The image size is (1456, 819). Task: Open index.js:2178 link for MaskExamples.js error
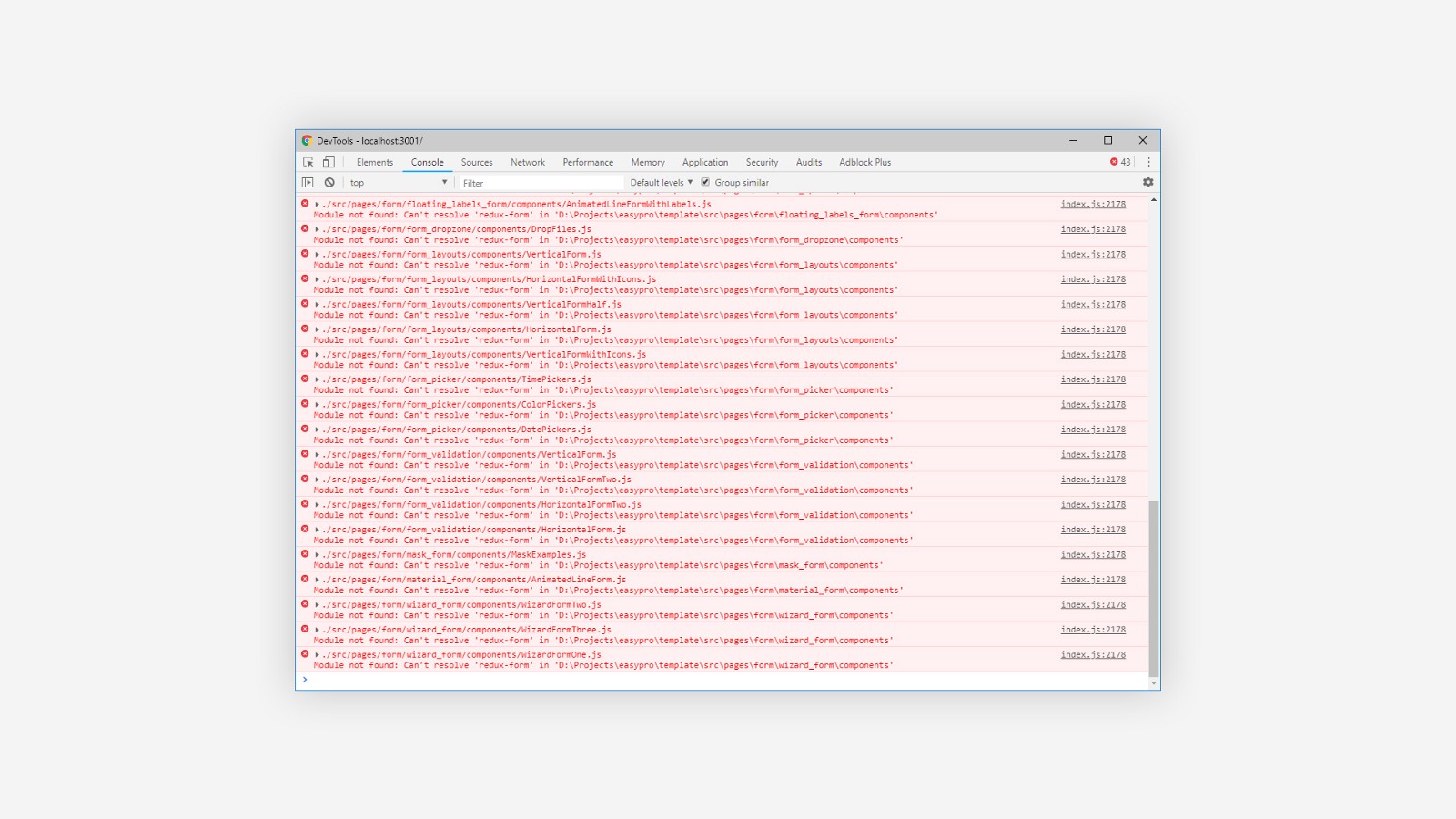[1093, 555]
